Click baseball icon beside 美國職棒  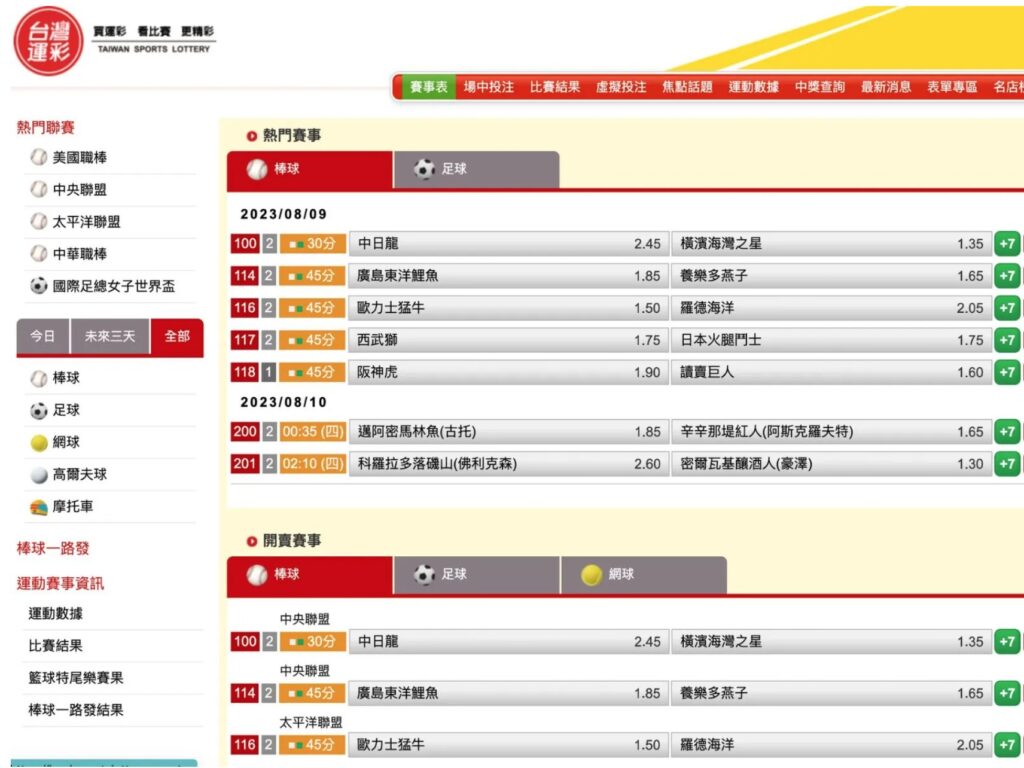point(39,157)
